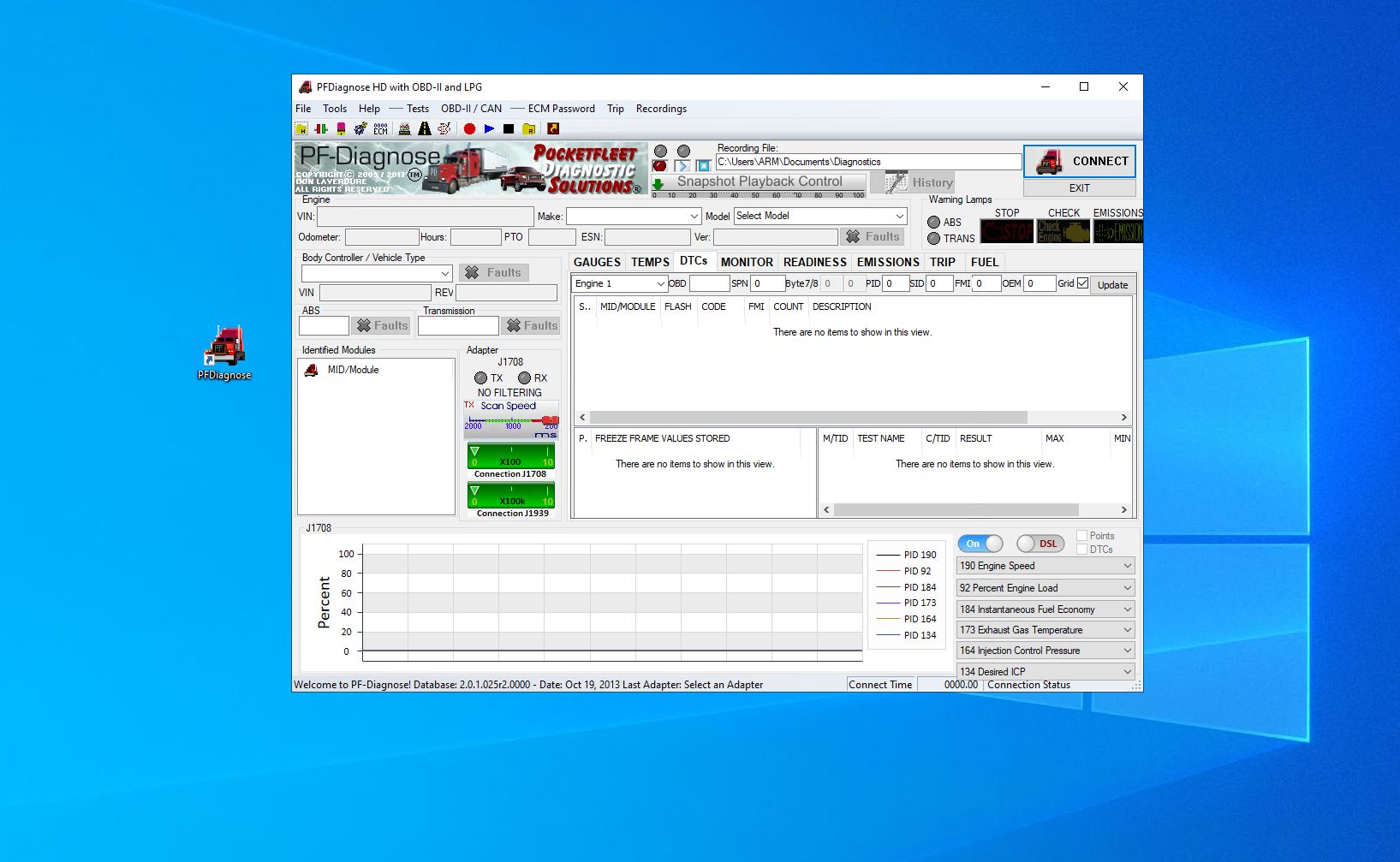Click the dark red exit arrow toolbar icon
Image resolution: width=1400 pixels, height=862 pixels.
(553, 128)
